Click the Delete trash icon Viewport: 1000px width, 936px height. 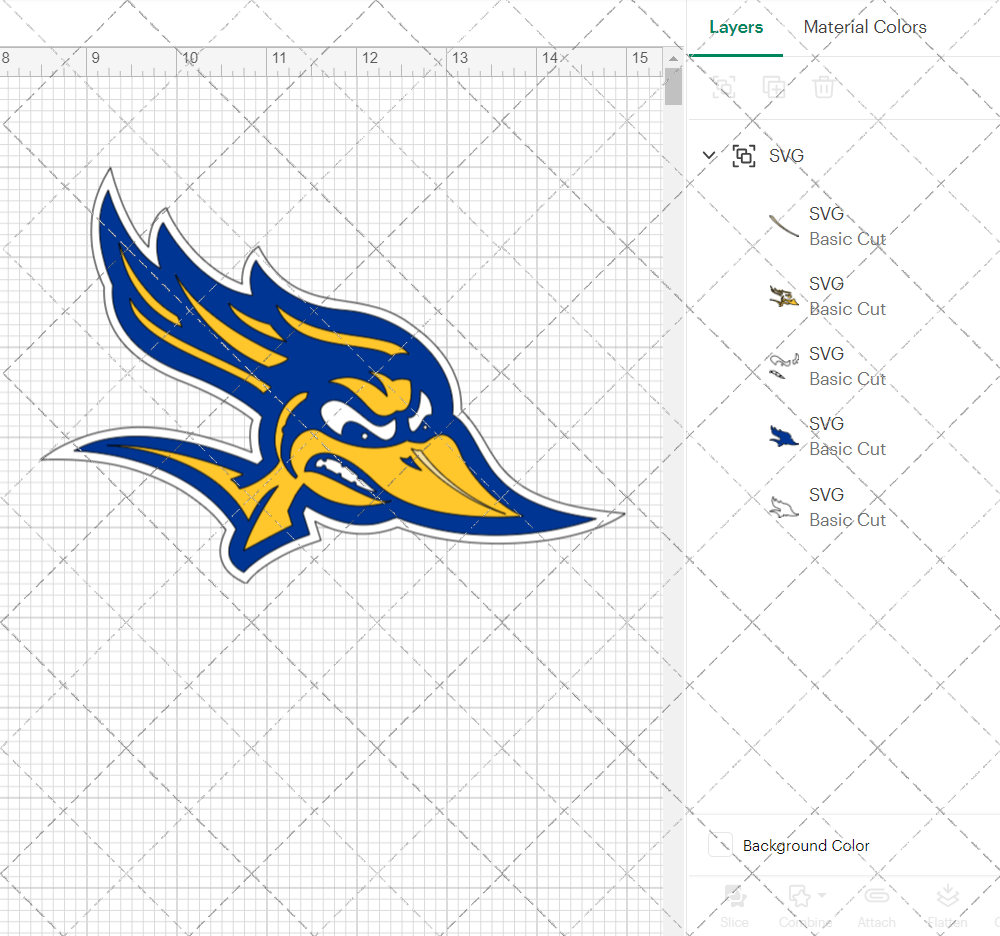pyautogui.click(x=823, y=87)
